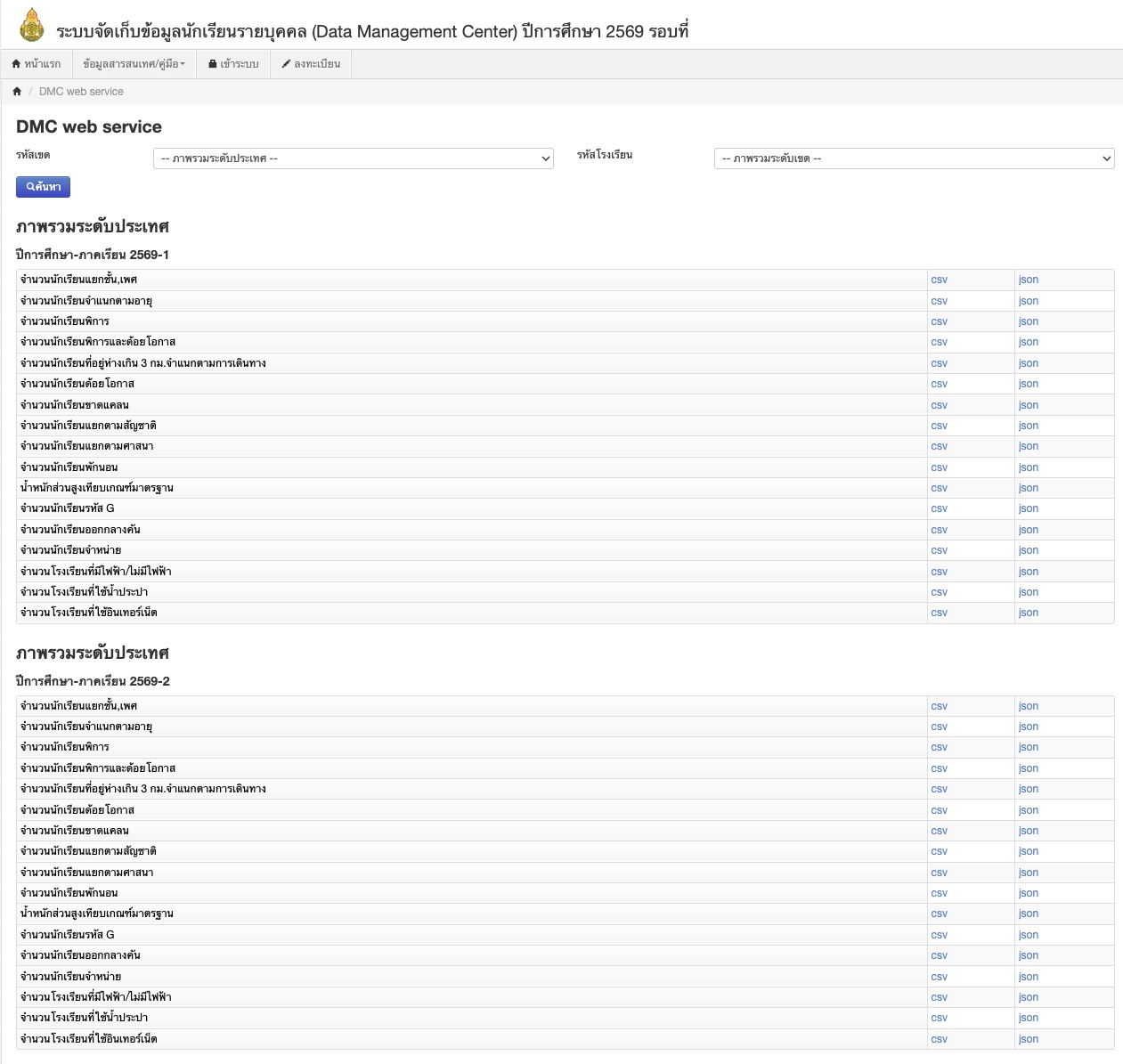Click the home icon in breadcrumb
The image size is (1123, 1064).
tap(17, 91)
